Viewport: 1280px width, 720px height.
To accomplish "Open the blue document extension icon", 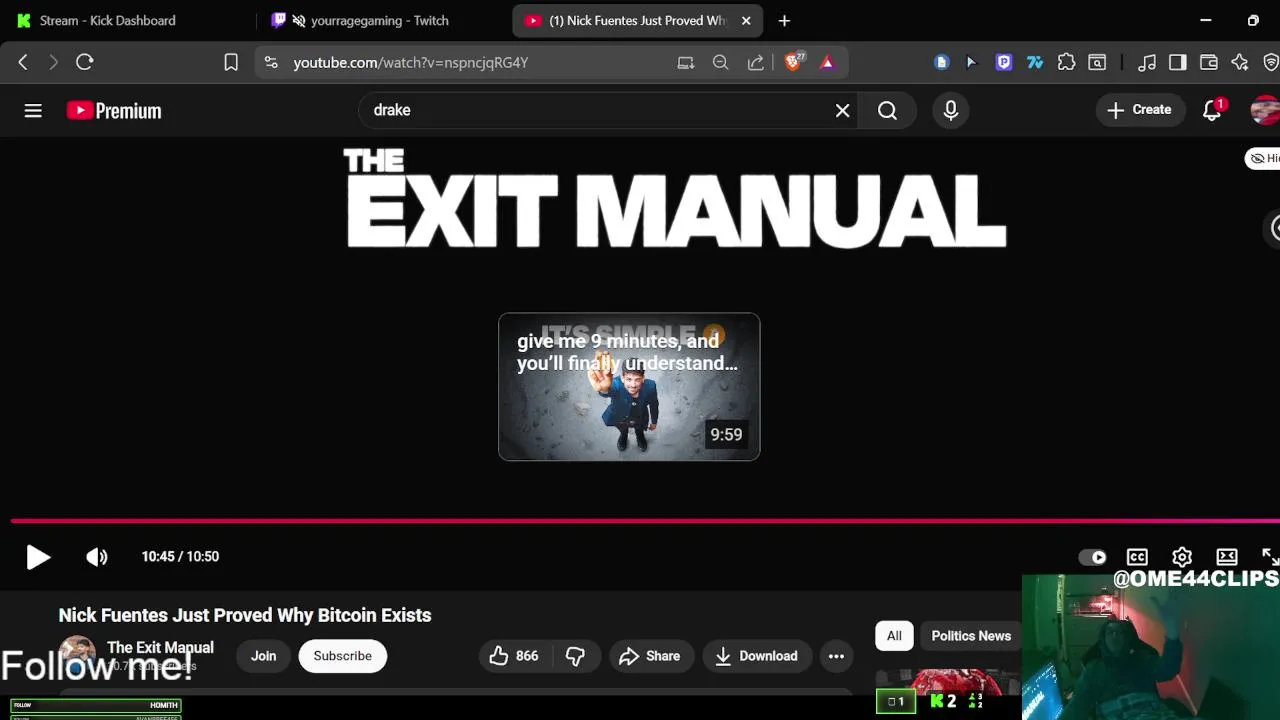I will 941,62.
